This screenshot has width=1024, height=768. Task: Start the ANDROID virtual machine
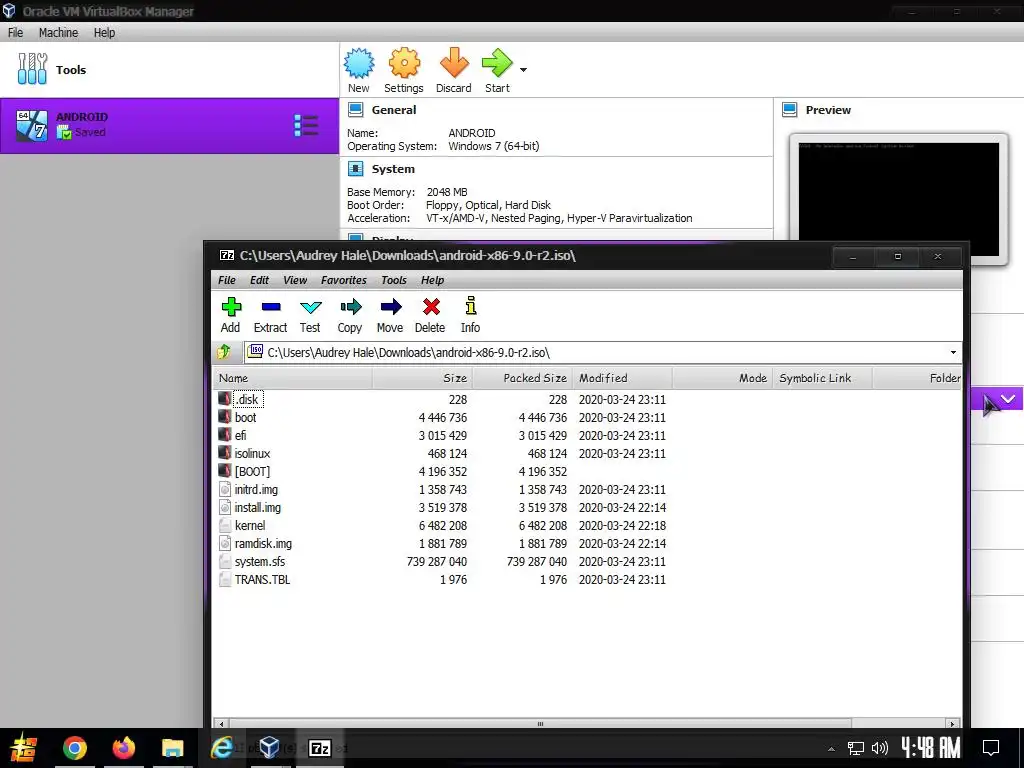pos(497,70)
